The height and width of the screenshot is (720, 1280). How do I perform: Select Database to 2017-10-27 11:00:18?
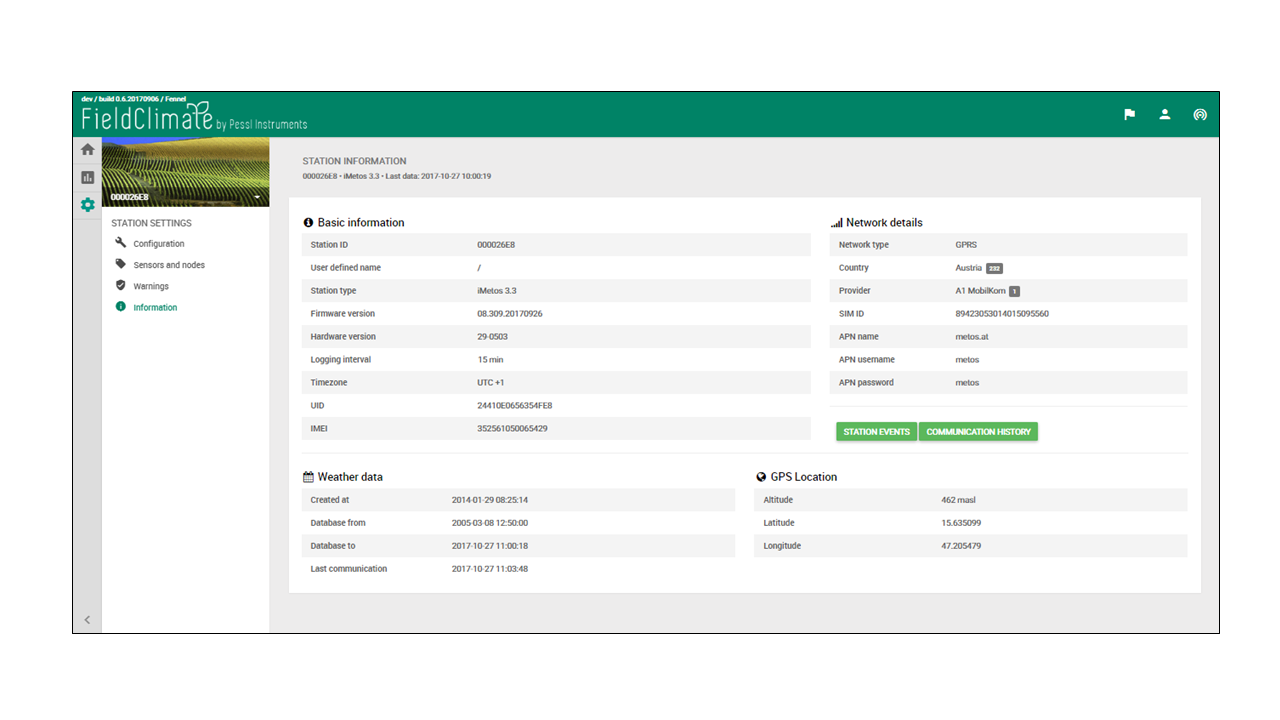490,546
